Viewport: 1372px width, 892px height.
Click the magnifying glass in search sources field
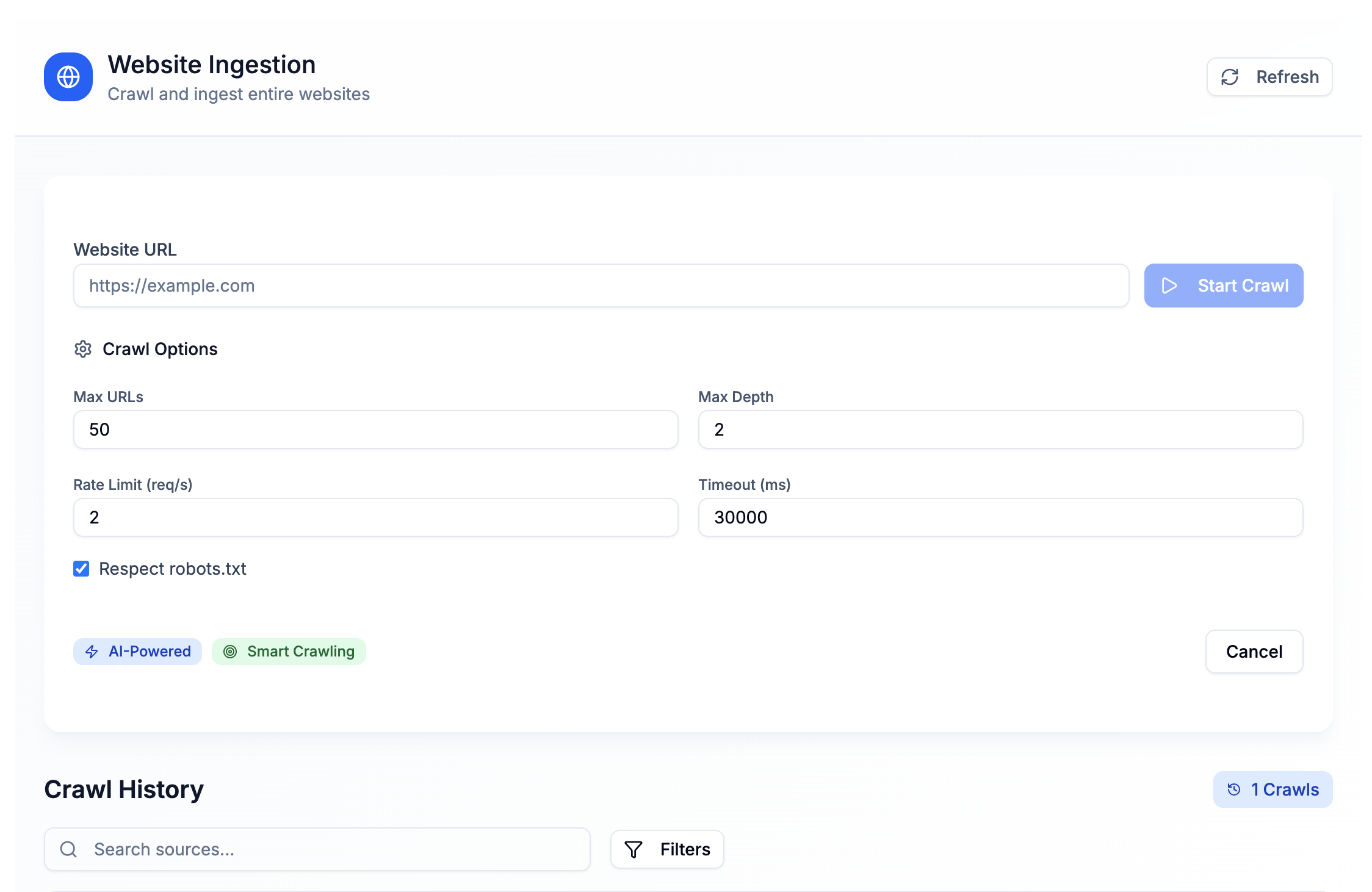click(x=68, y=849)
